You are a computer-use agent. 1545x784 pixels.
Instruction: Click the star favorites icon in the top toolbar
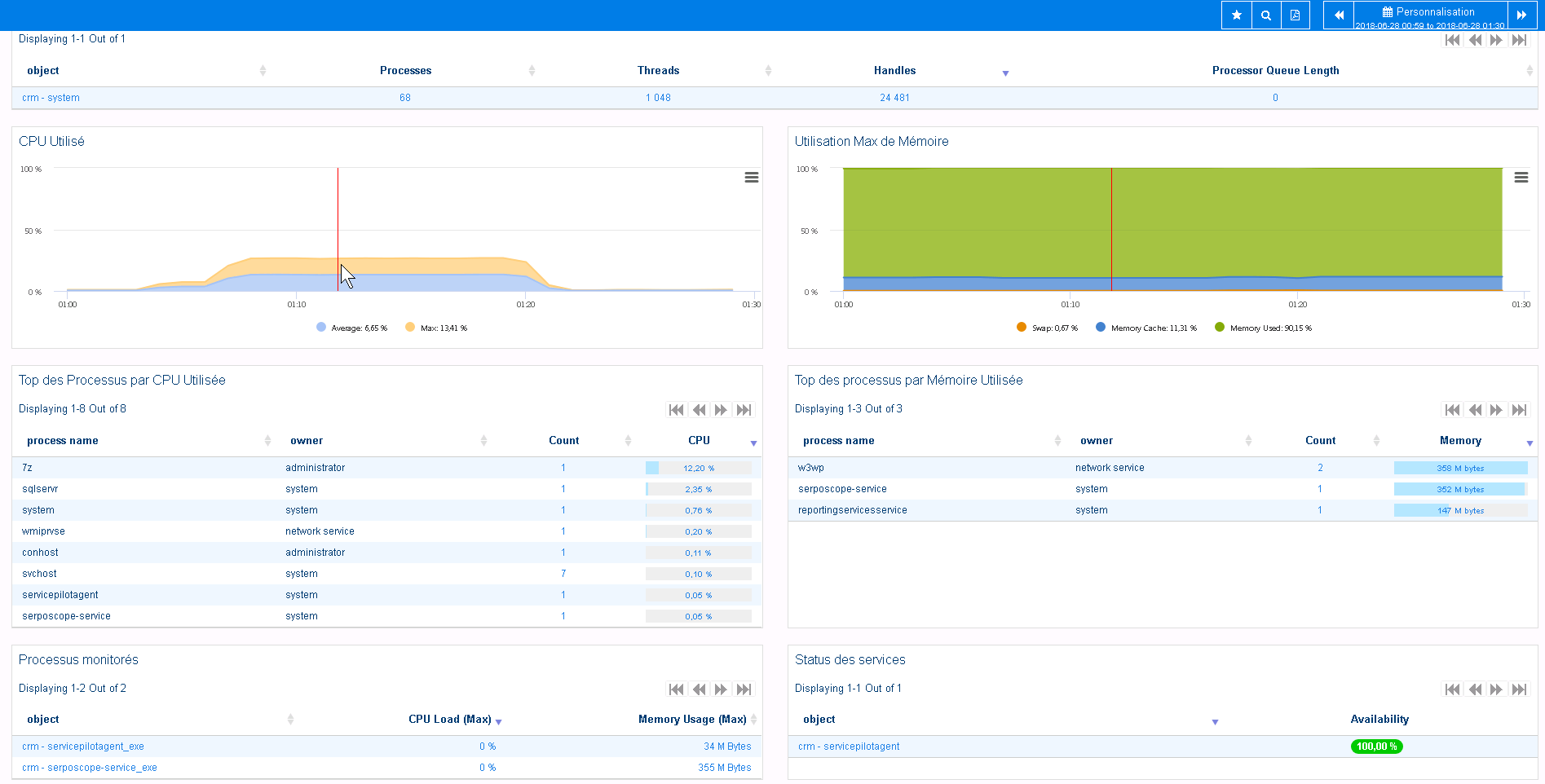coord(1236,15)
